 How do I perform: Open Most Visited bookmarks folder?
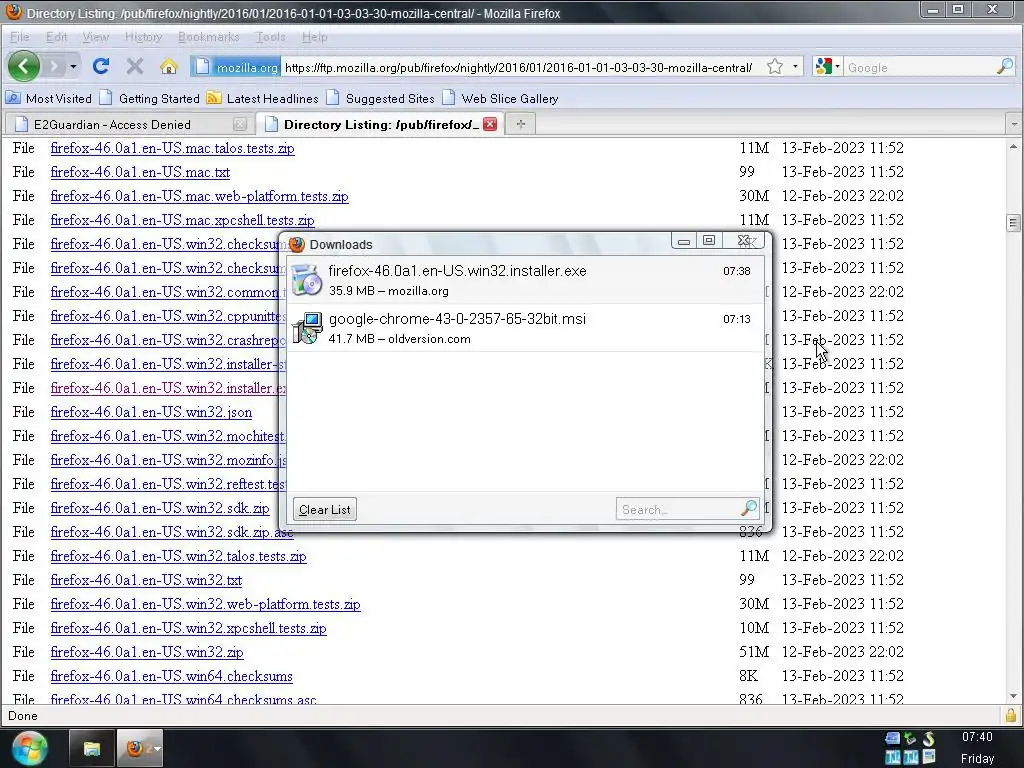[x=49, y=99]
